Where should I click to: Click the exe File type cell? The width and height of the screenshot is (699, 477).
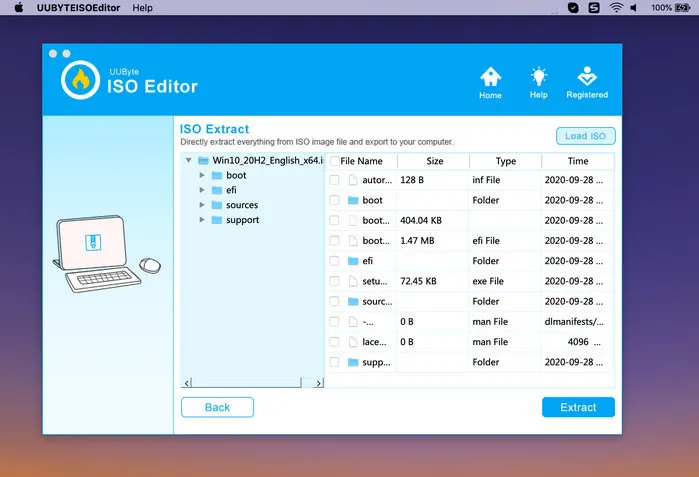[x=488, y=281]
